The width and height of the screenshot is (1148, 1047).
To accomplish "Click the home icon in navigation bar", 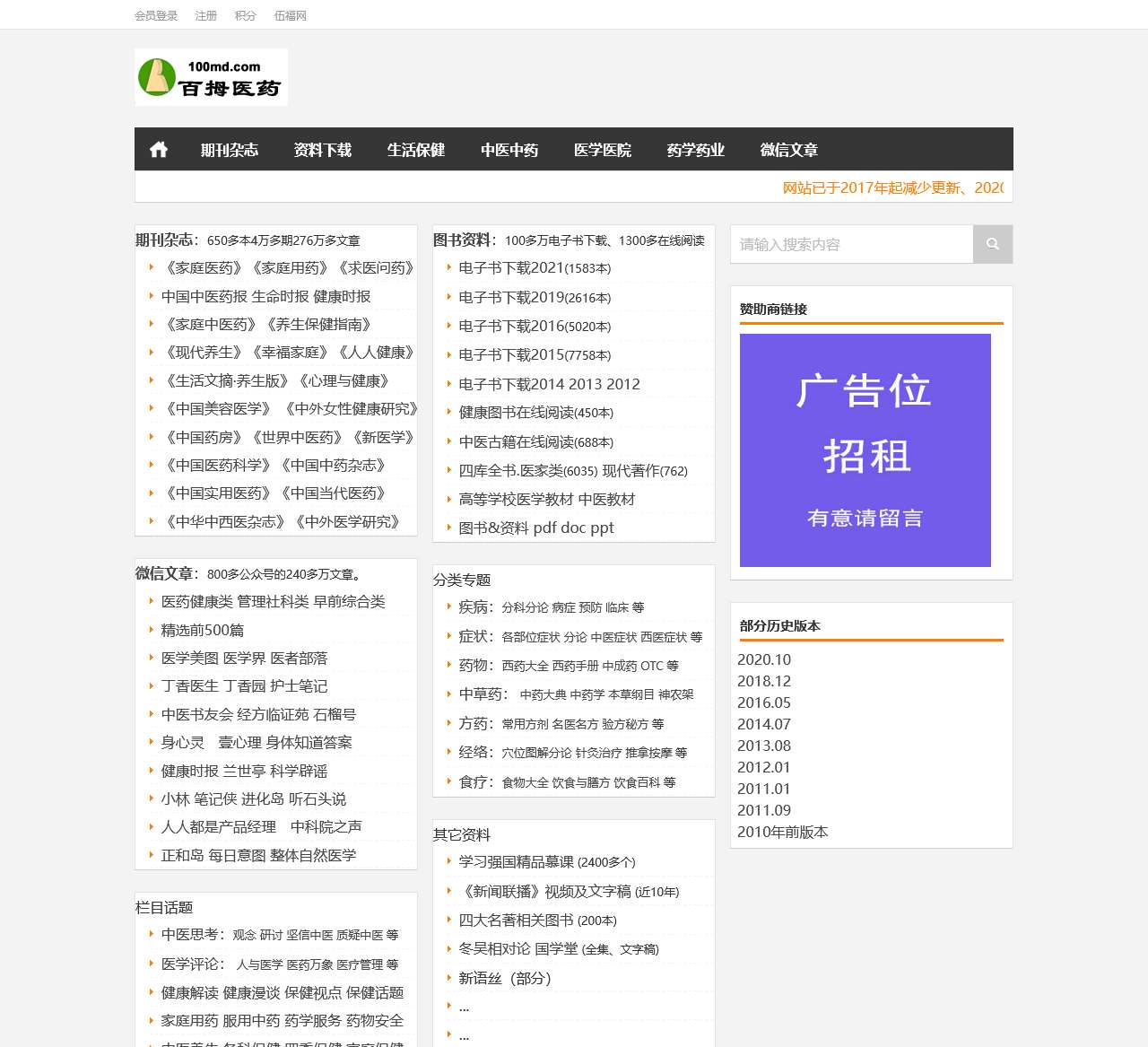I will coord(159,149).
